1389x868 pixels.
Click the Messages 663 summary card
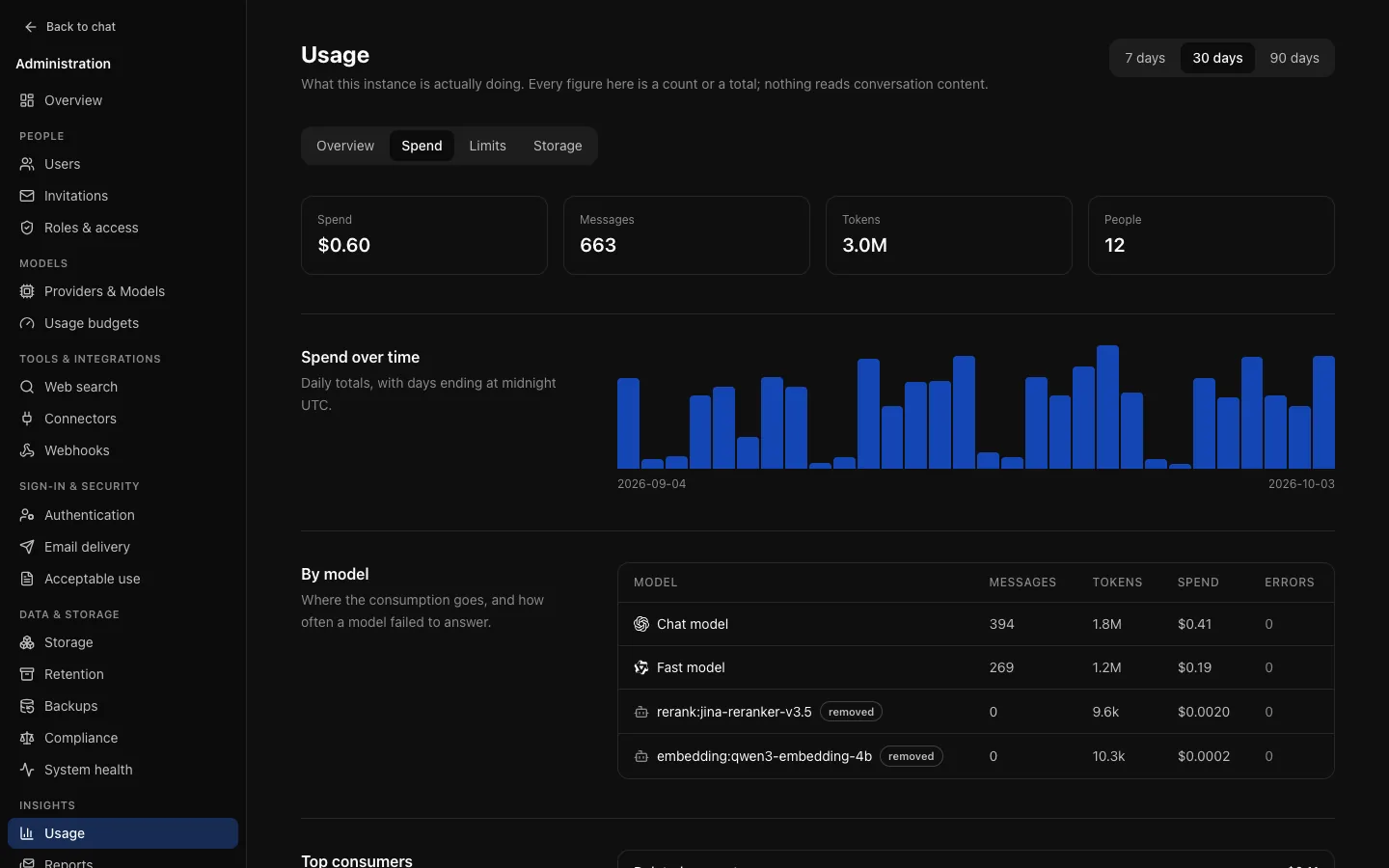pos(687,235)
